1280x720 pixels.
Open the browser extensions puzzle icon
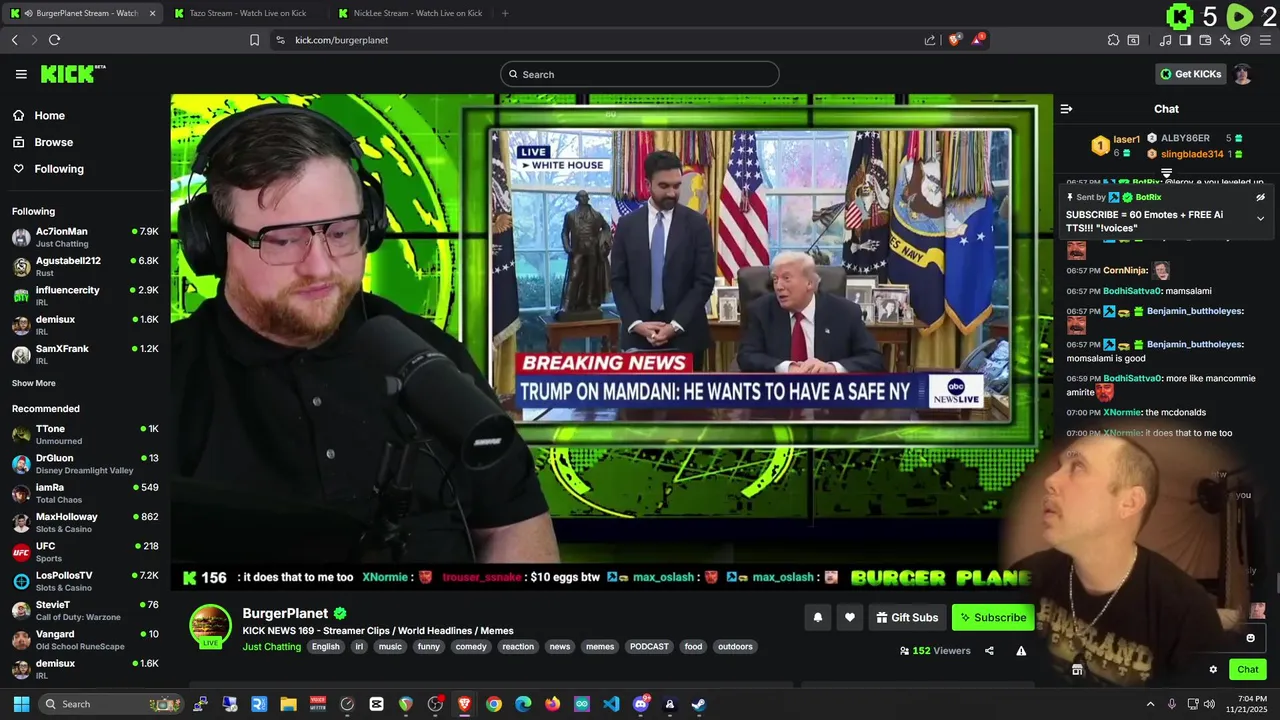click(1113, 40)
